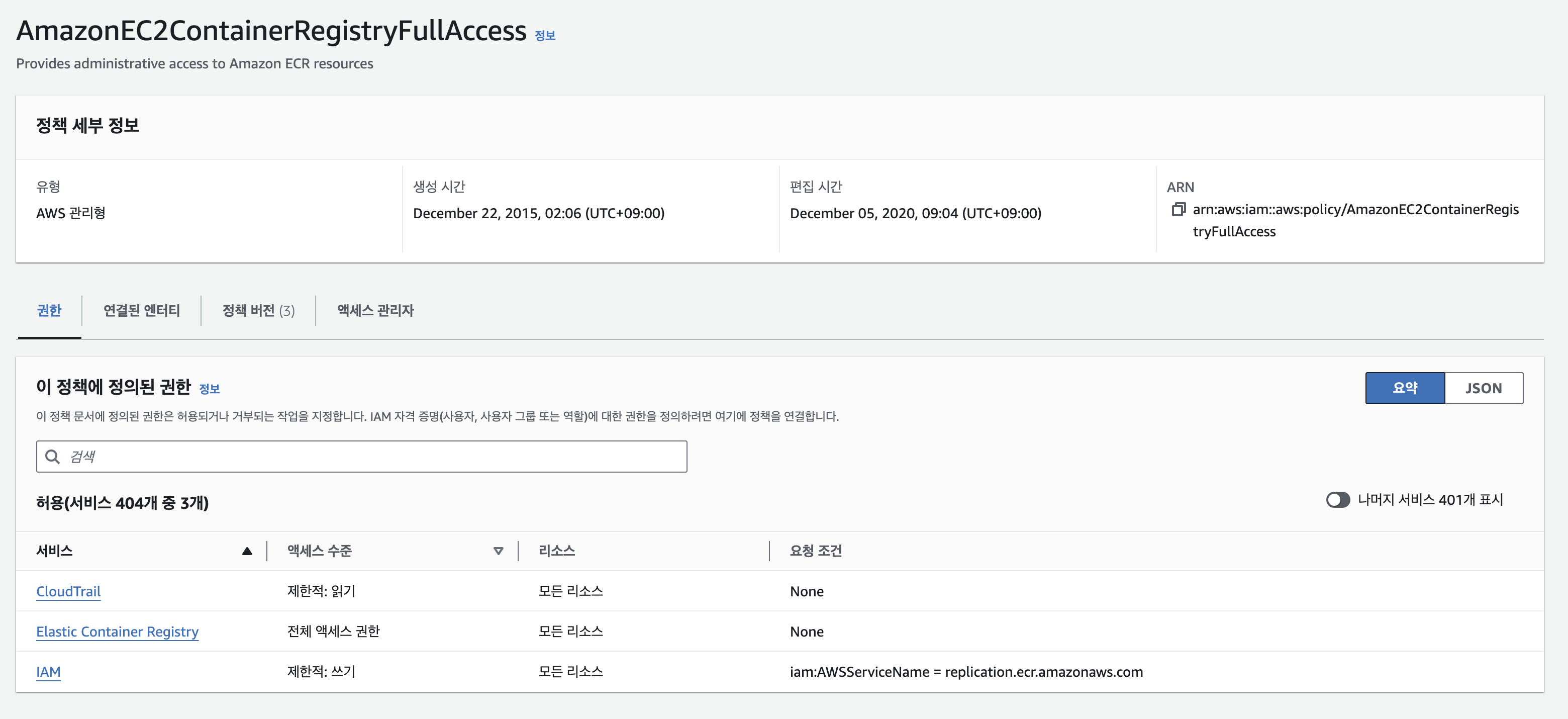The image size is (1568, 719).
Task: Open Elastic Container Registry service link
Action: [117, 632]
